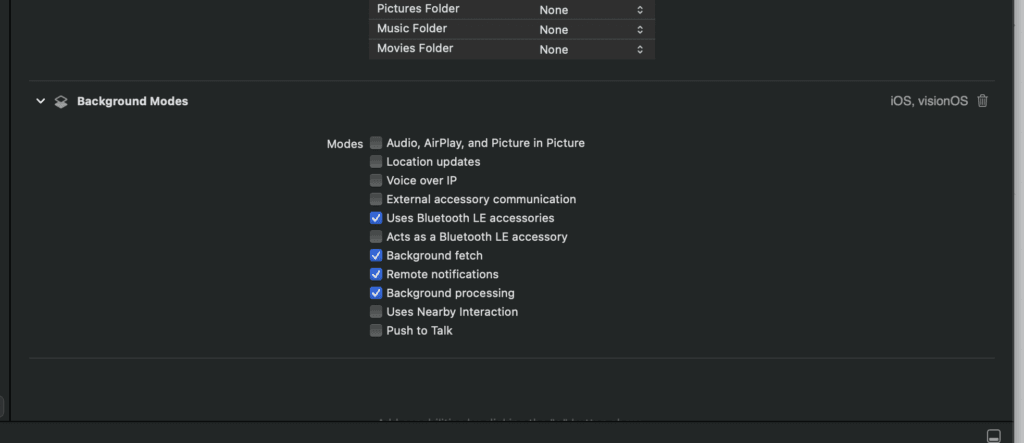
Task: Check the Push to Talk option
Action: [376, 331]
